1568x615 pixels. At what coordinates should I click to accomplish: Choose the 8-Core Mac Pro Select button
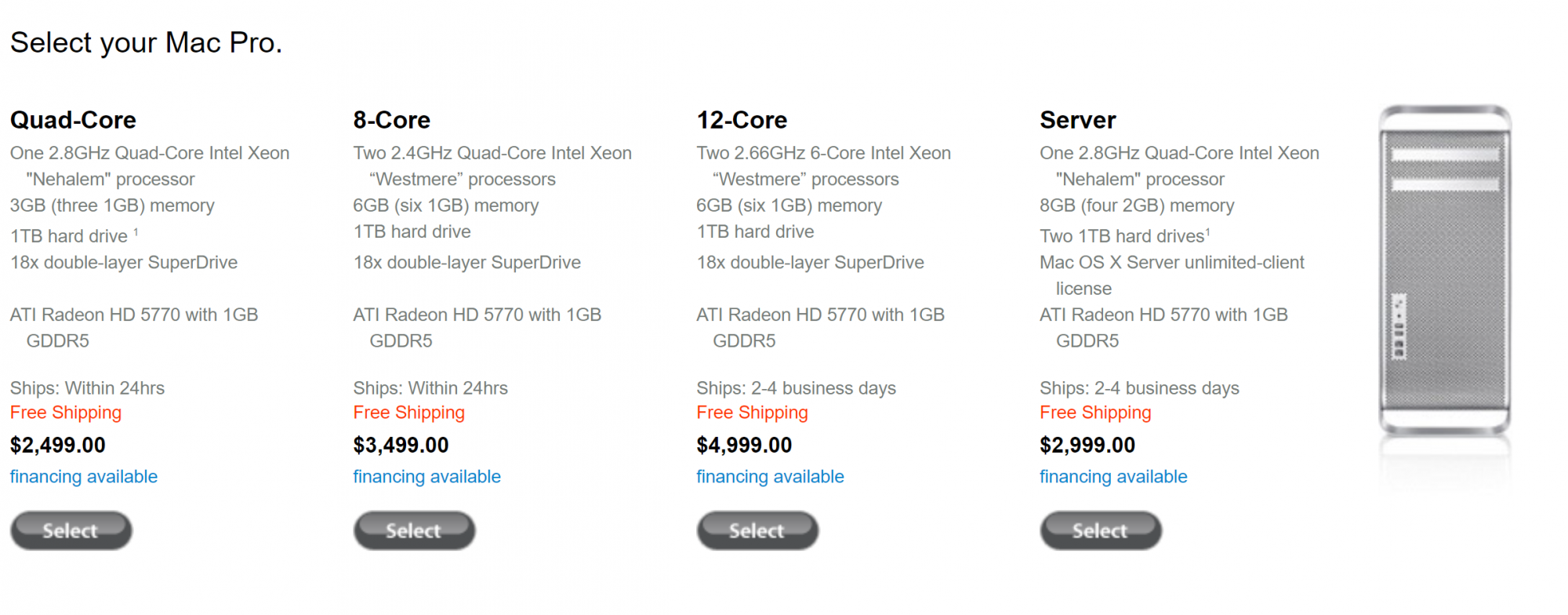(x=414, y=530)
